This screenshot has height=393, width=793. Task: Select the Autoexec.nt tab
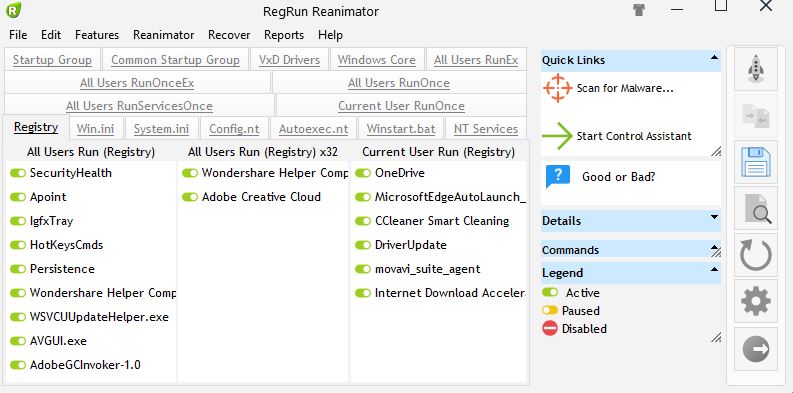click(314, 128)
